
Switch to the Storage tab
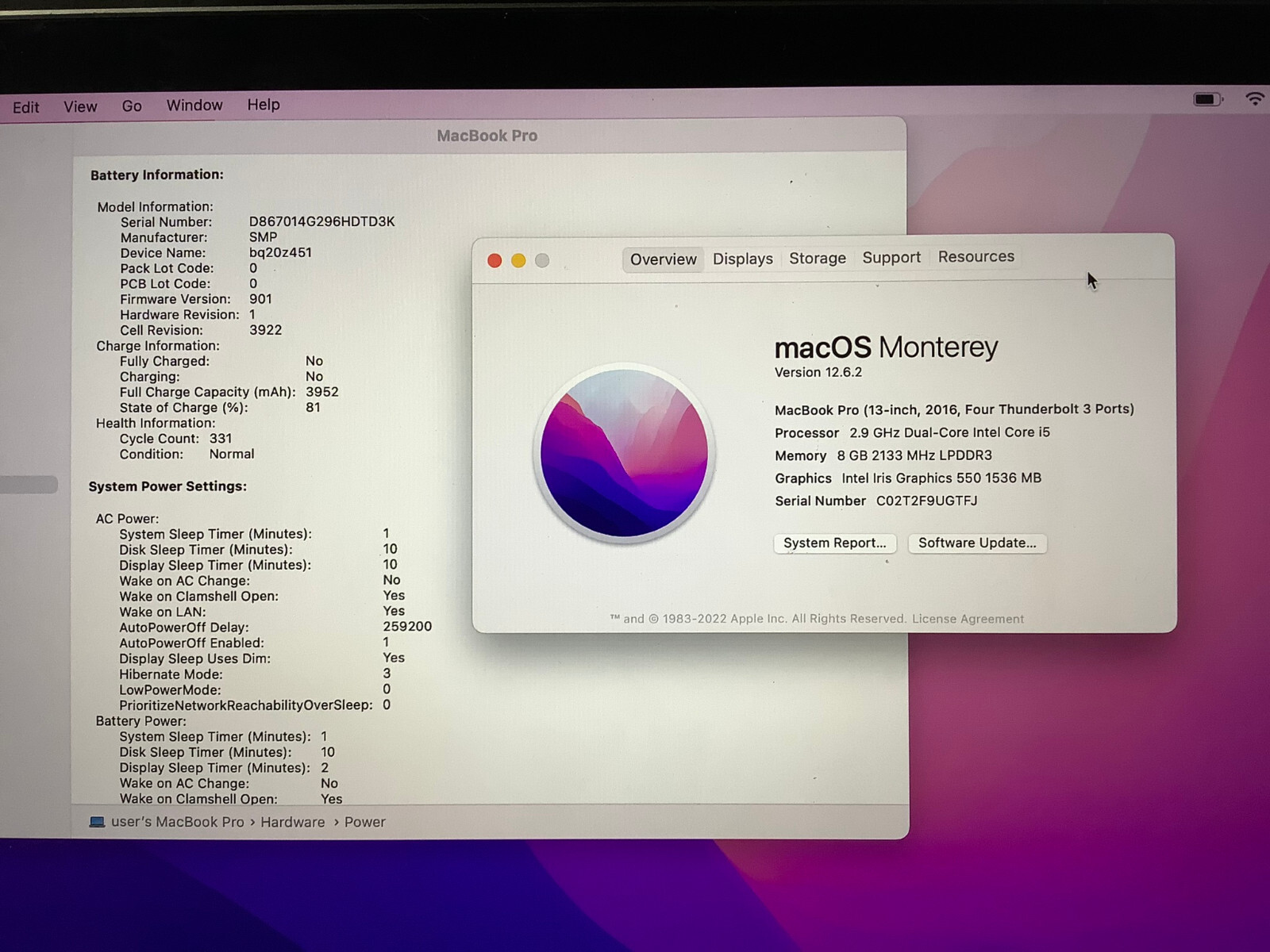click(817, 258)
